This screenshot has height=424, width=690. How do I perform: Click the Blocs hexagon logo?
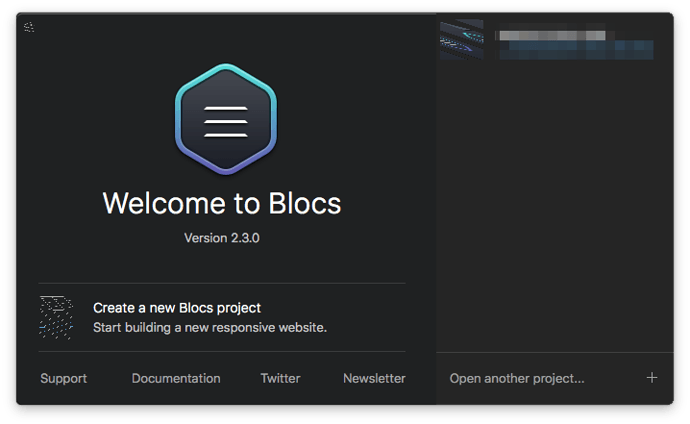(225, 118)
